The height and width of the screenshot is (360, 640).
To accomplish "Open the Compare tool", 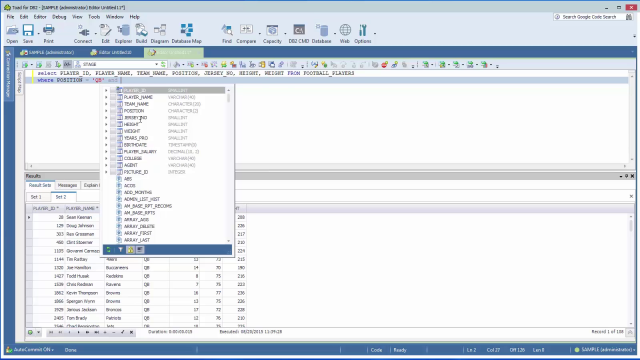I will click(x=246, y=33).
